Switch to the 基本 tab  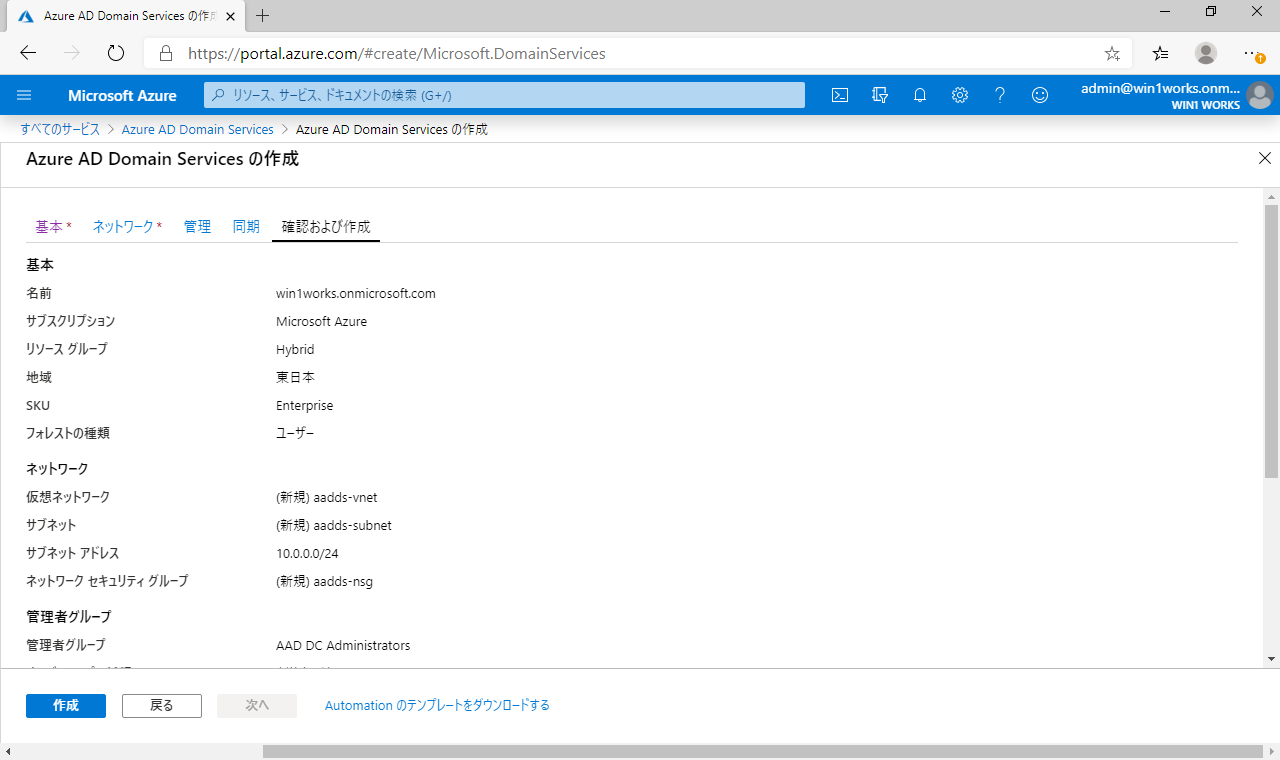(53, 227)
